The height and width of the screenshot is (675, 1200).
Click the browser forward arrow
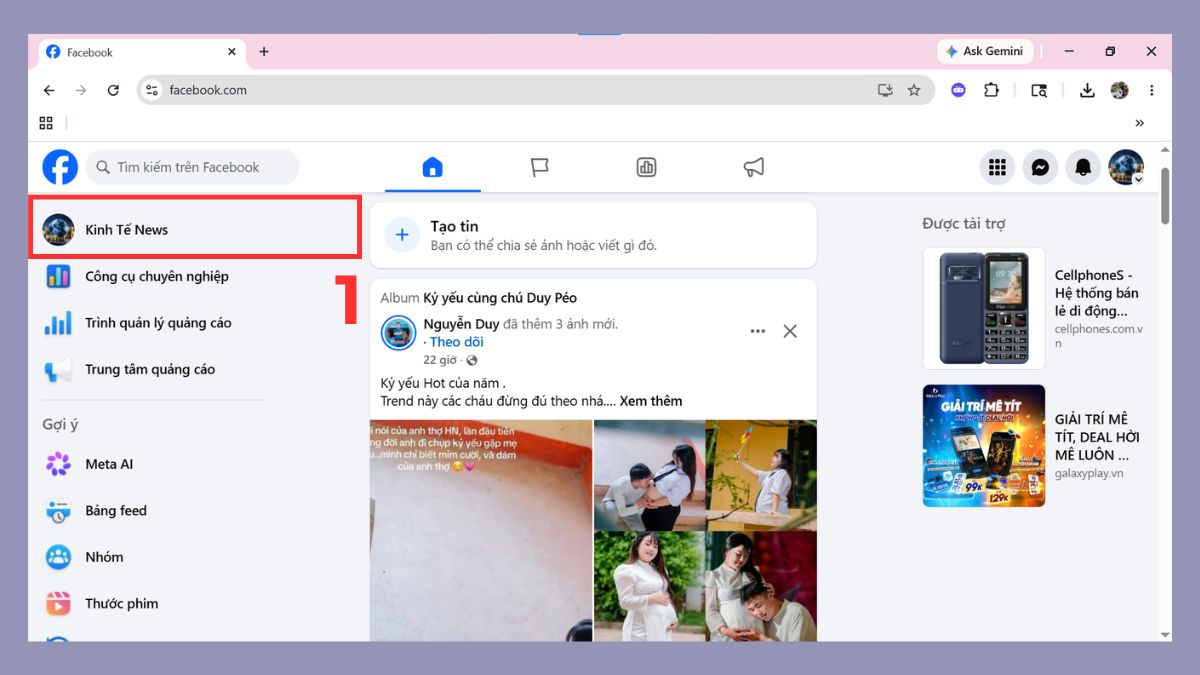coord(81,90)
